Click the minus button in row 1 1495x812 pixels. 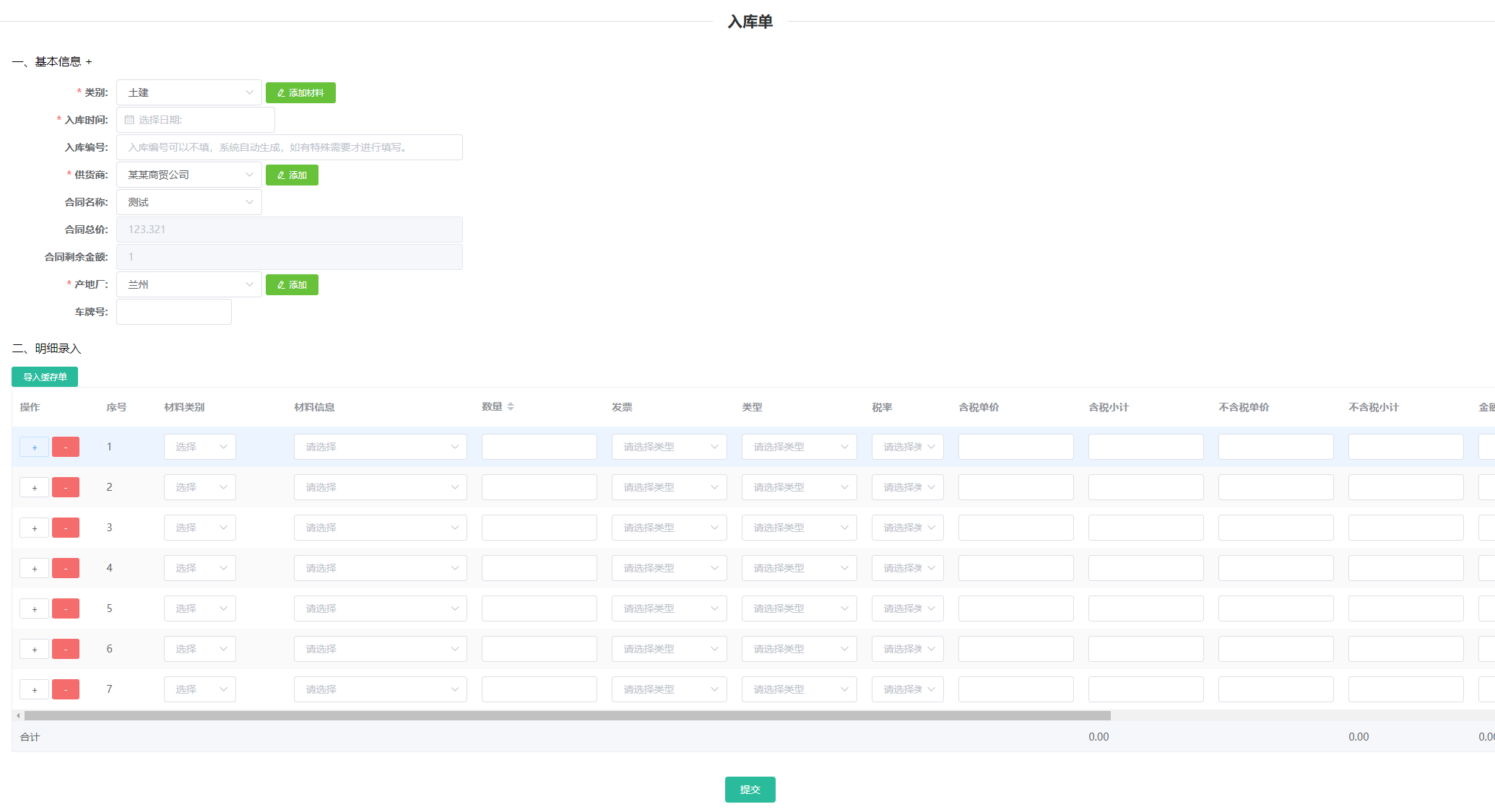(66, 448)
